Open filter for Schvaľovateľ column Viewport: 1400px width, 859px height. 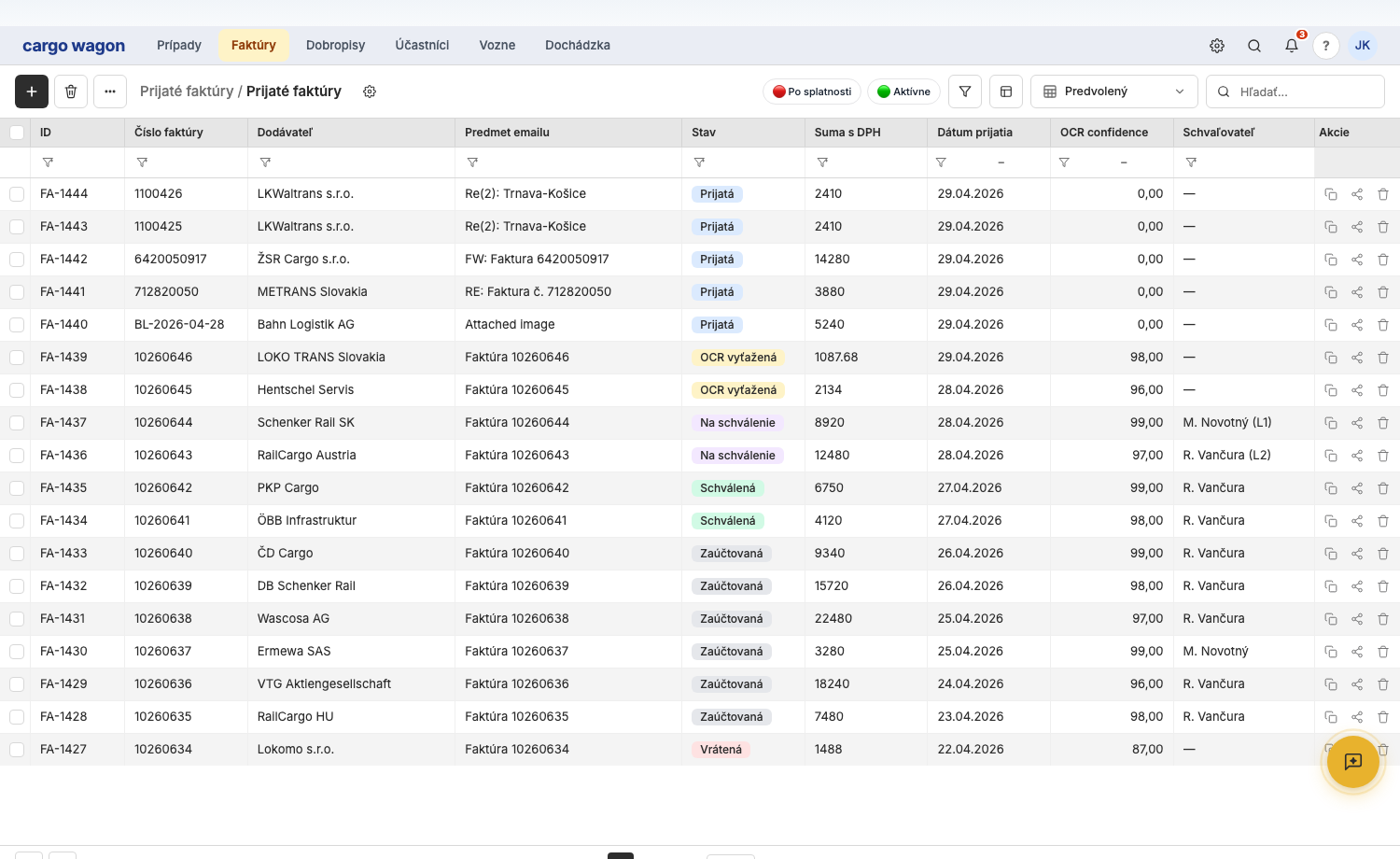point(1191,162)
